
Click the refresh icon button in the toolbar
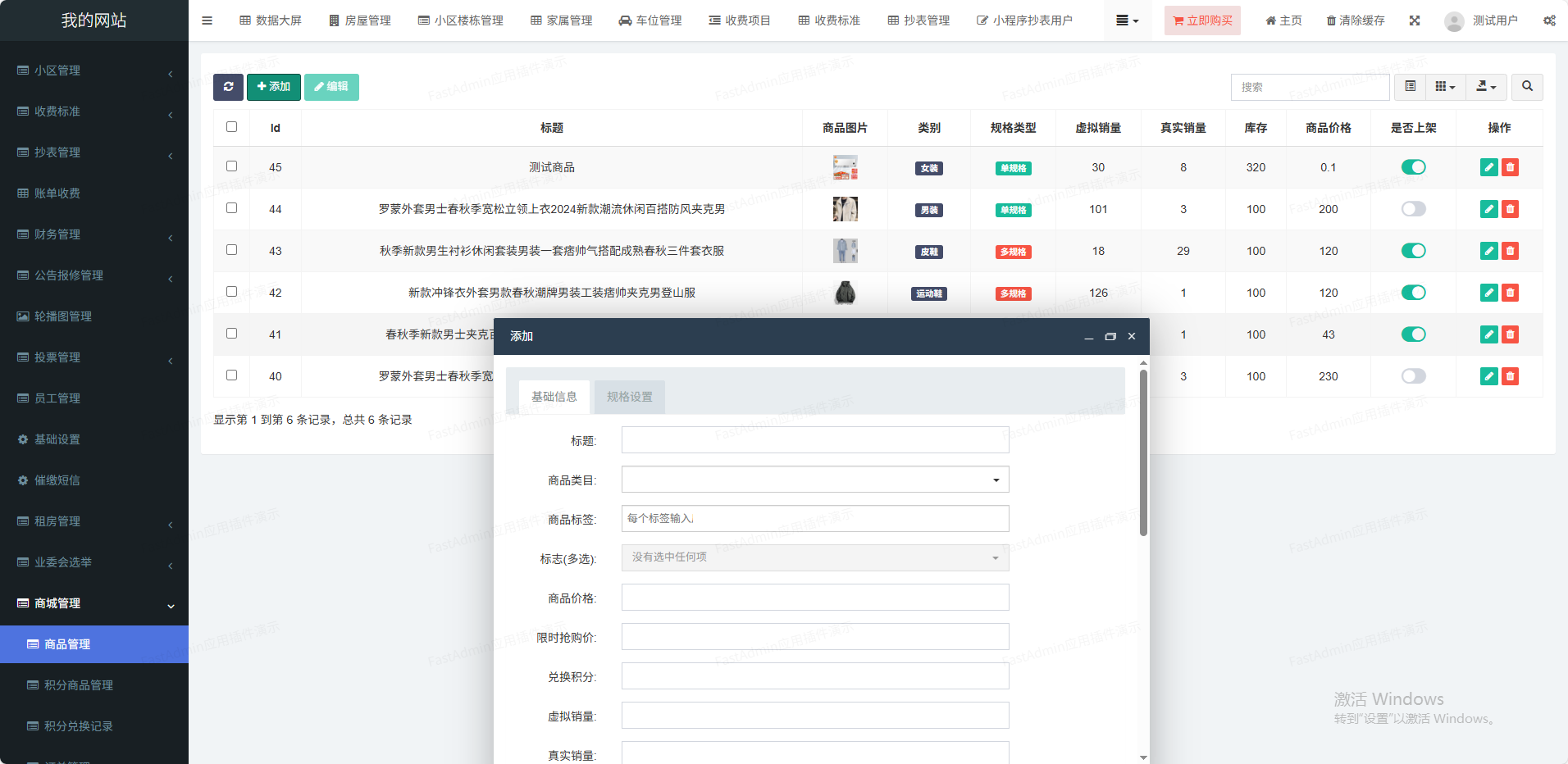(x=228, y=87)
